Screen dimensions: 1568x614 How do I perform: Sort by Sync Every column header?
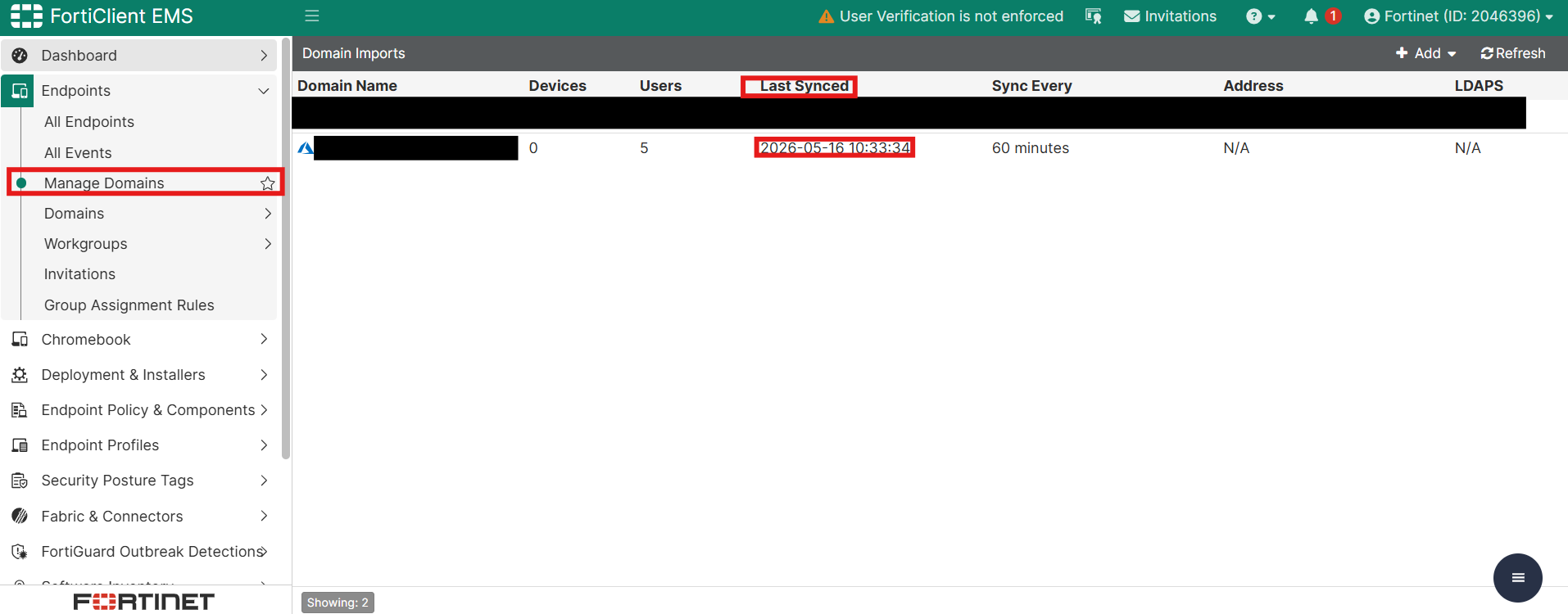pos(1032,86)
